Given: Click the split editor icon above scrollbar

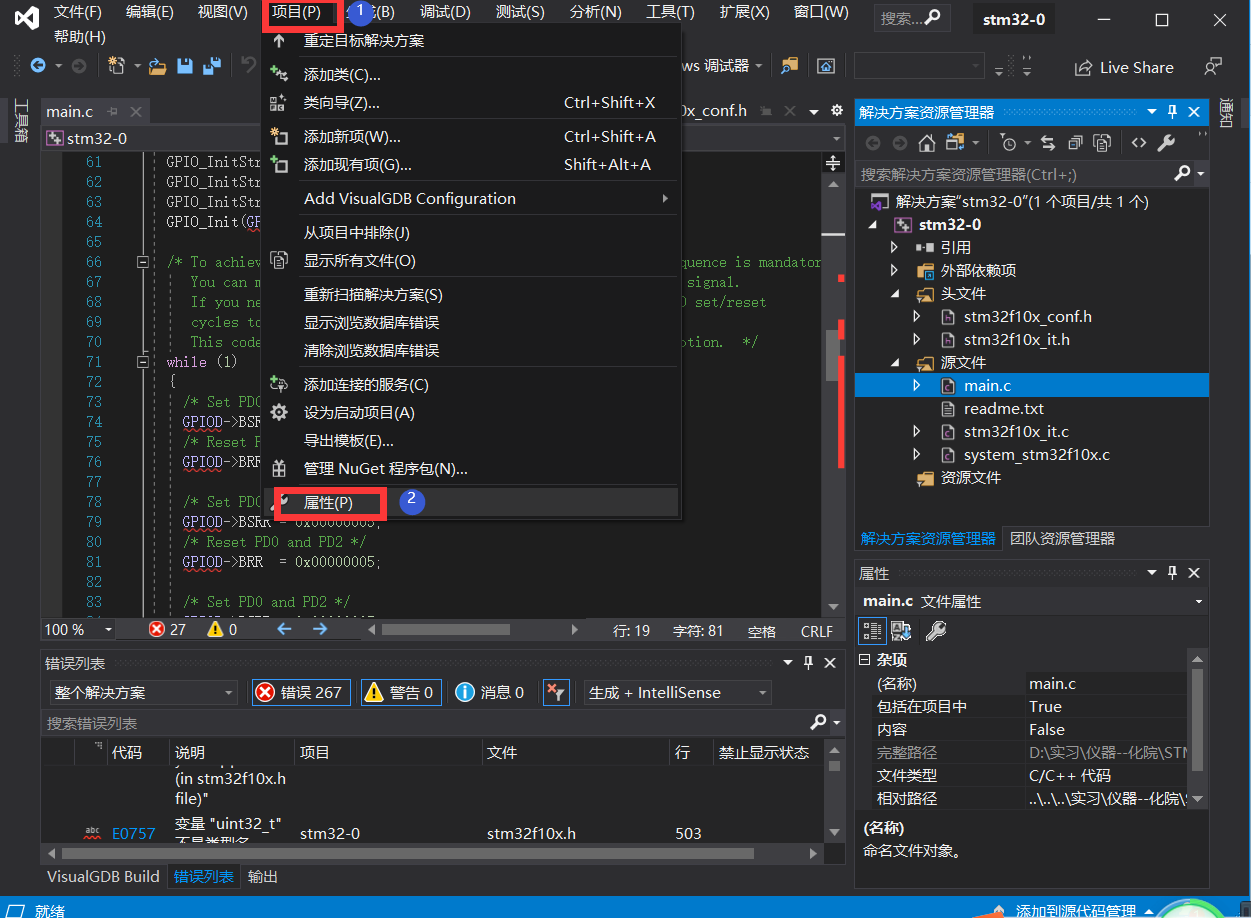Looking at the screenshot, I should (832, 162).
